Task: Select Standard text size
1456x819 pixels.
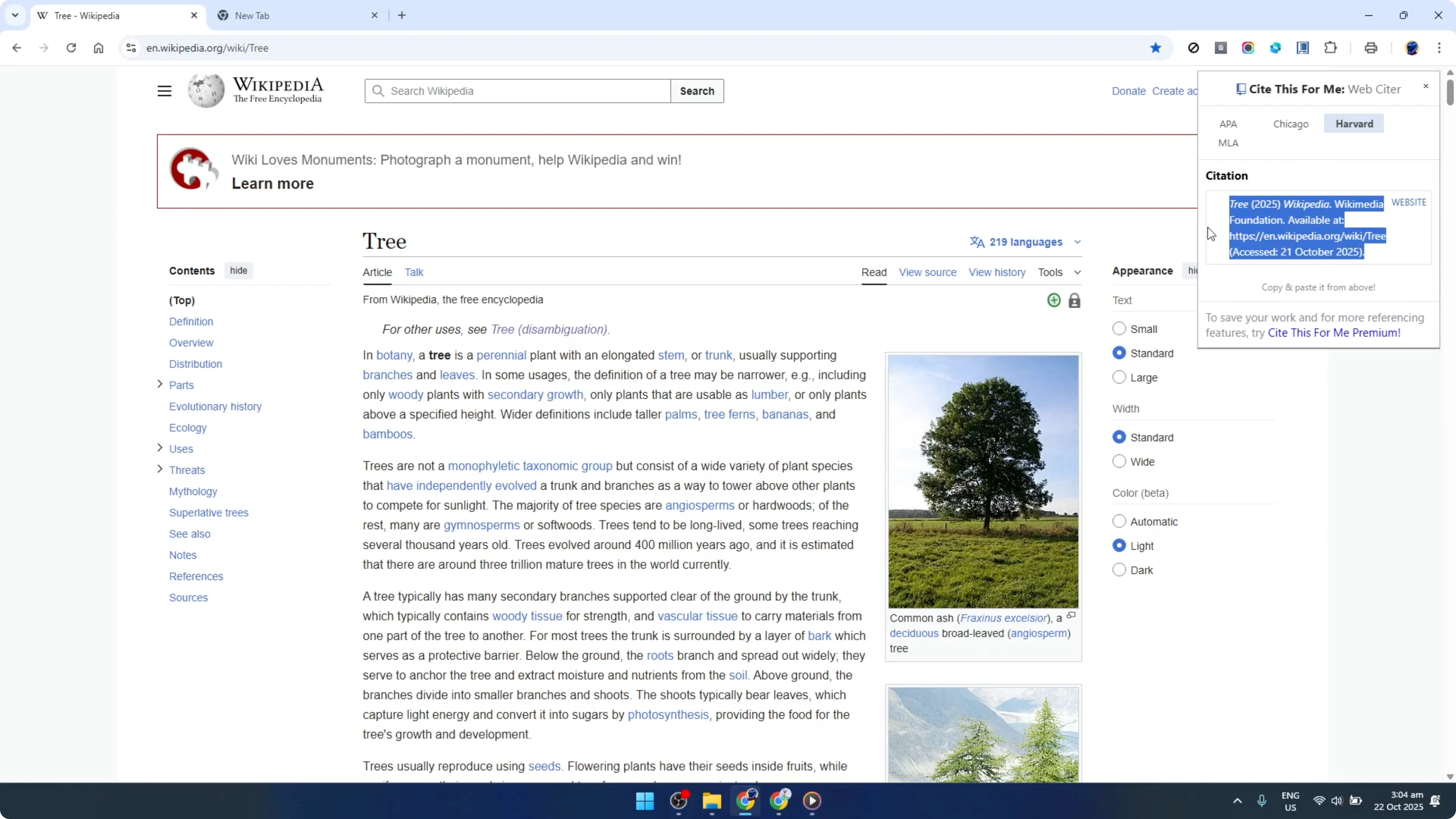Action: (1119, 353)
